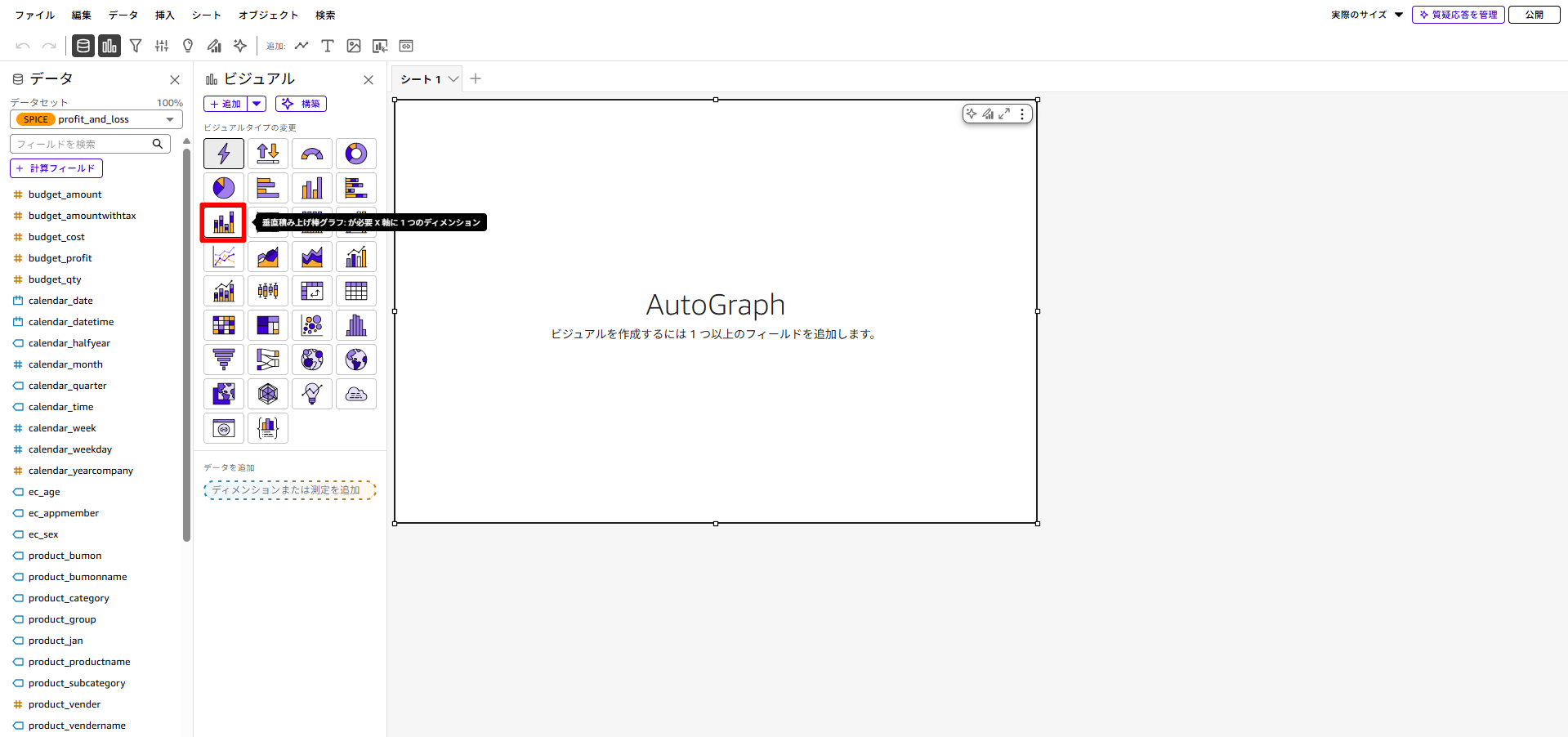Screen dimensions: 1568x737
Task: Choose the heat map visual type
Action: tap(224, 325)
